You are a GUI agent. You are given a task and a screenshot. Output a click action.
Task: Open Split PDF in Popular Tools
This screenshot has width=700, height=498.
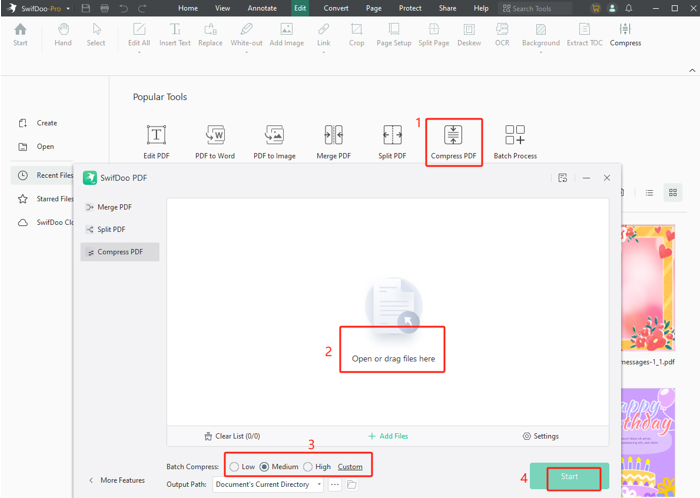click(392, 142)
